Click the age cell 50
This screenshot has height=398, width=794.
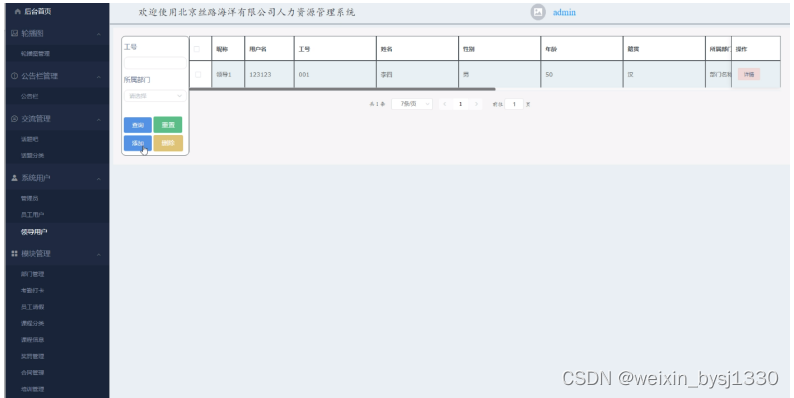click(x=582, y=74)
